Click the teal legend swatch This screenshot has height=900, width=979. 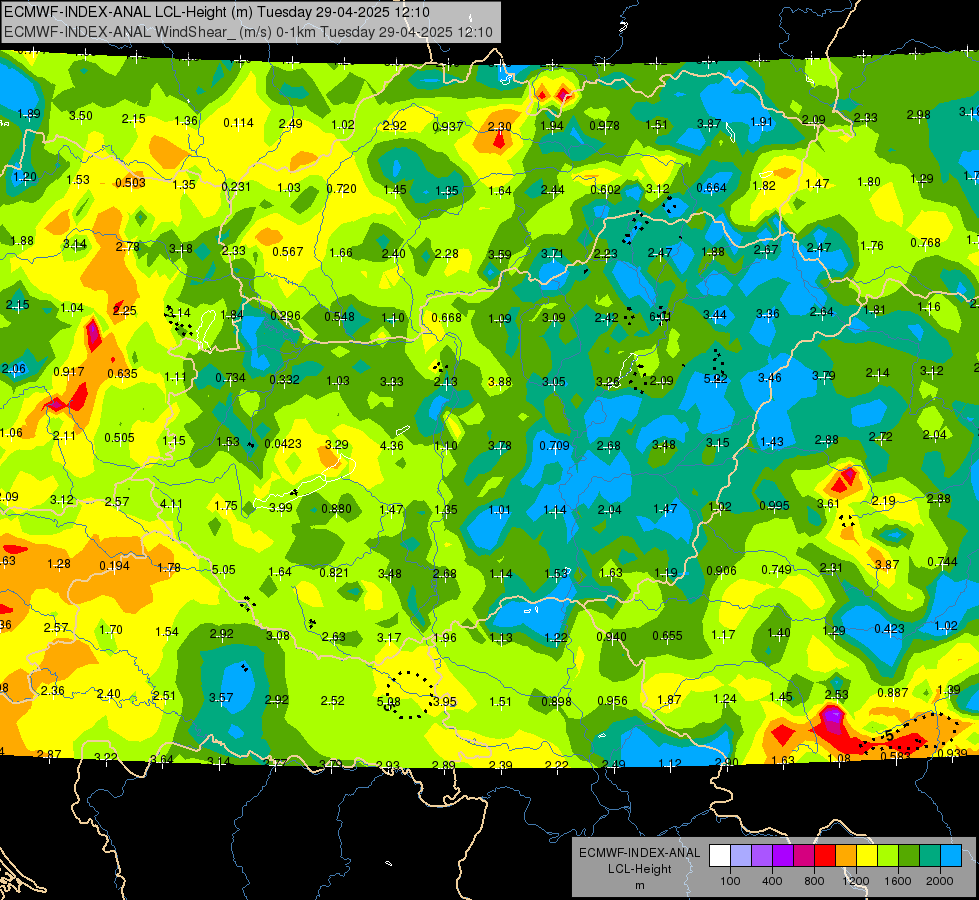pyautogui.click(x=930, y=856)
